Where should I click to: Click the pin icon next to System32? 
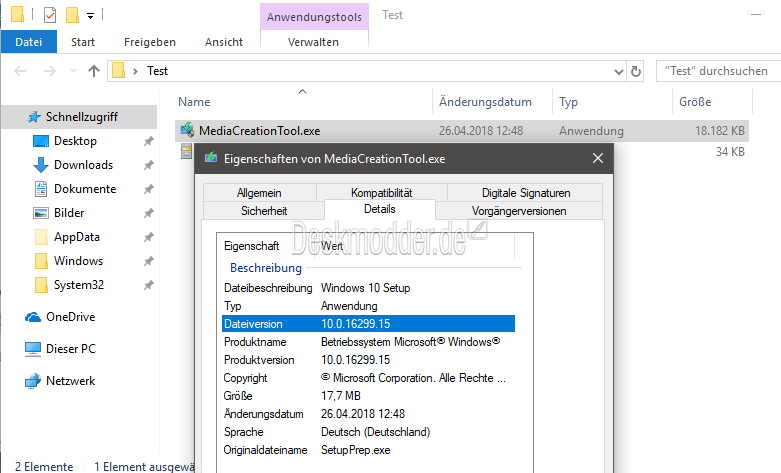click(x=148, y=285)
